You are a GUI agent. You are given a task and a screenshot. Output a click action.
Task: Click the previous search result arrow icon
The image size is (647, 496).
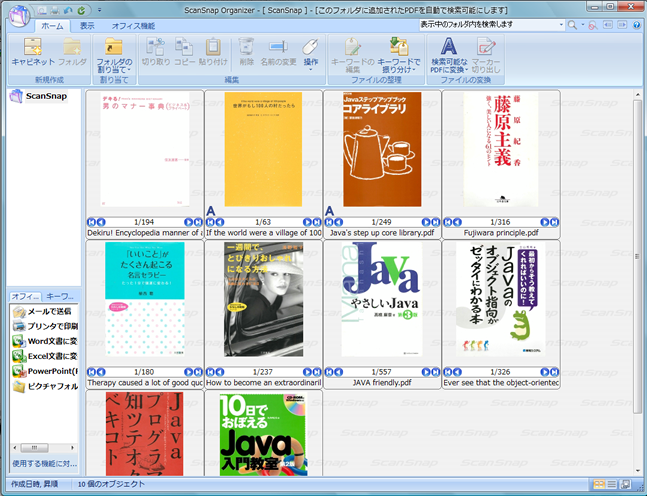(608, 25)
